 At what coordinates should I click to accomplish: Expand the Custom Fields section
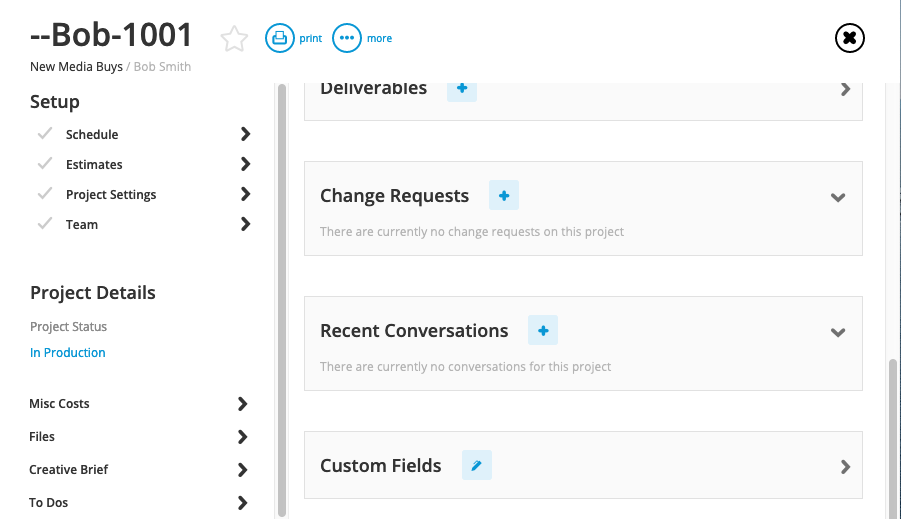845,467
